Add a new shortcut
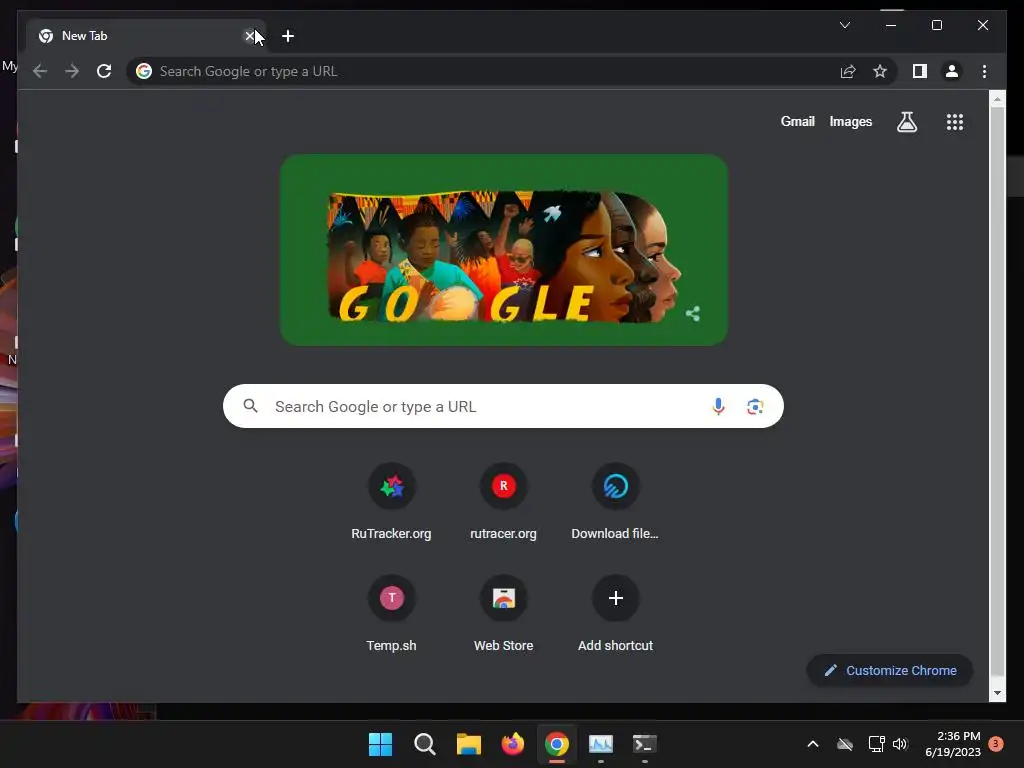Image resolution: width=1024 pixels, height=768 pixels. tap(615, 613)
